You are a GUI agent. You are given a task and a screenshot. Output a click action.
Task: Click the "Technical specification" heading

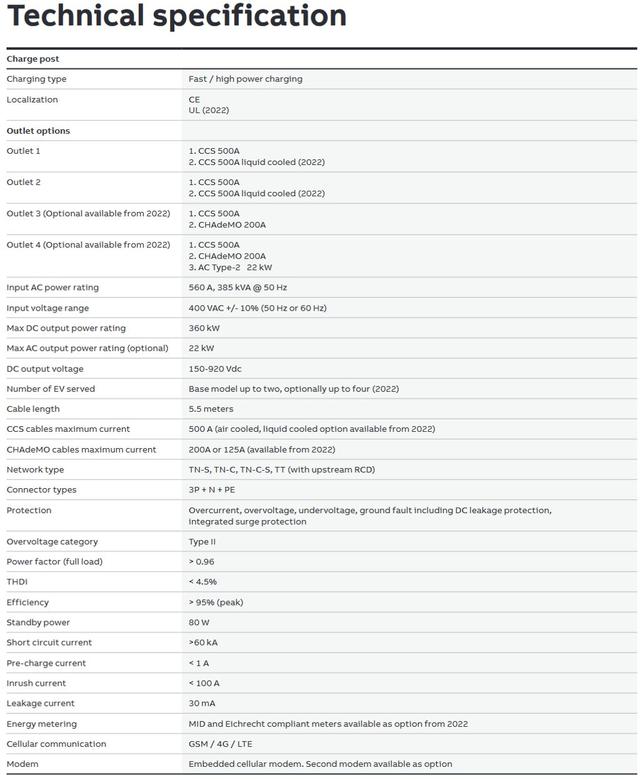177,17
